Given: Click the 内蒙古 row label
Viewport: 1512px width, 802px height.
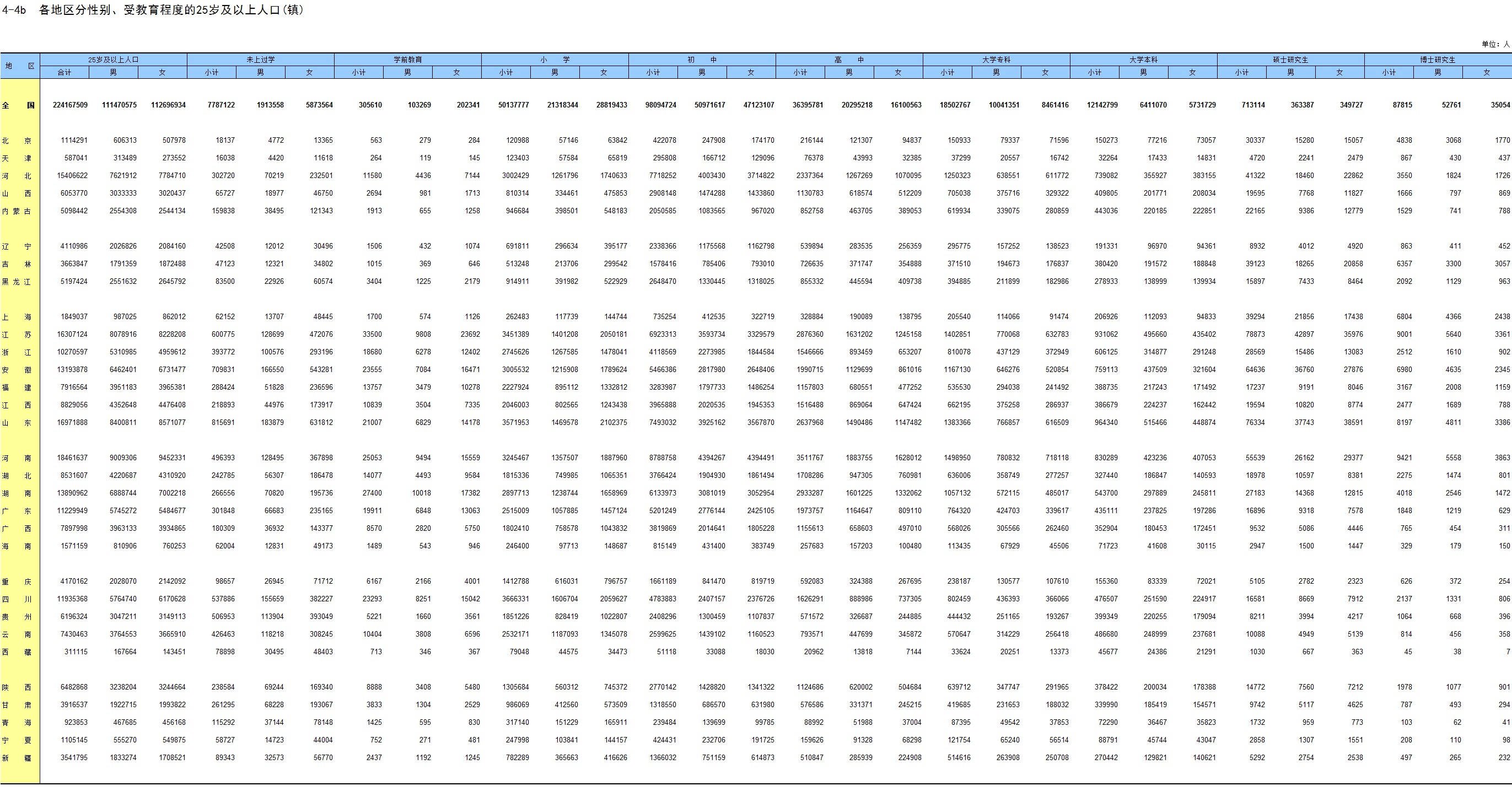Looking at the screenshot, I should coord(17,211).
